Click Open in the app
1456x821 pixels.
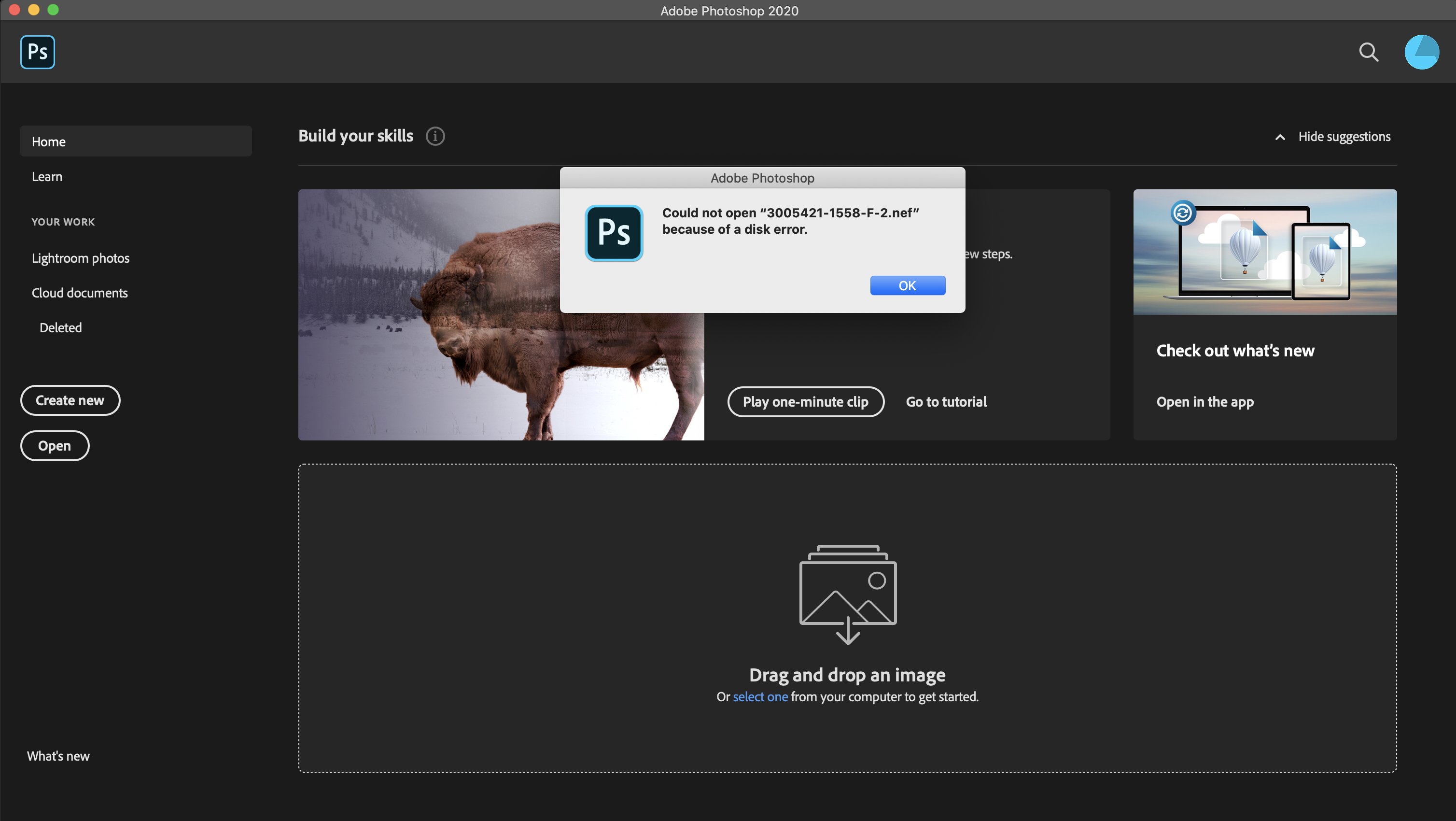click(1205, 401)
